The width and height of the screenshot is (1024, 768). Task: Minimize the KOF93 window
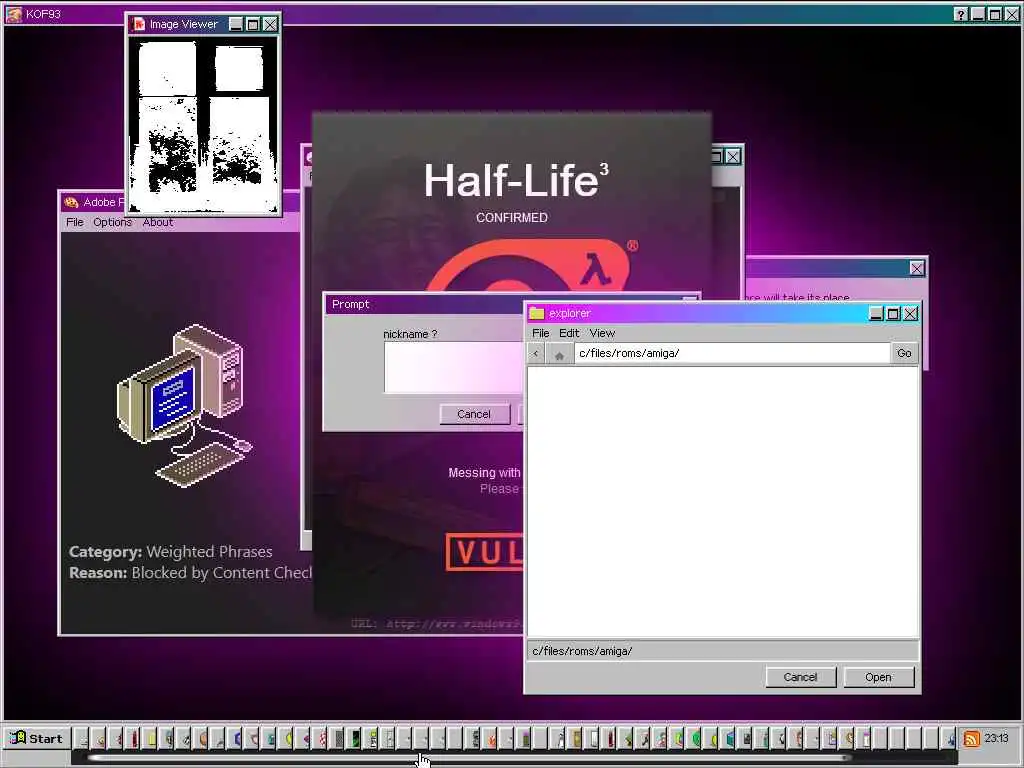point(977,14)
